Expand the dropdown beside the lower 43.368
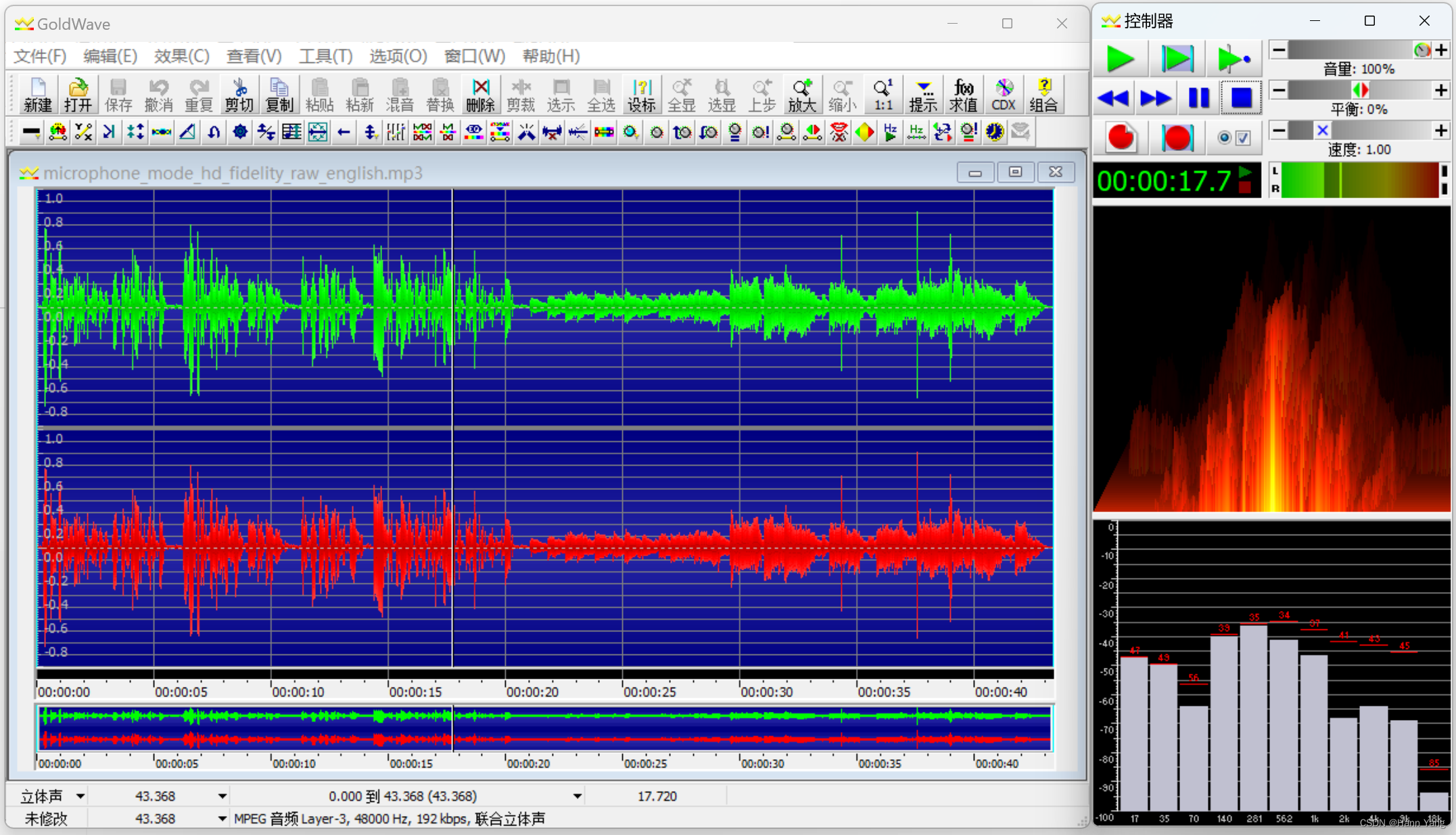 point(222,819)
